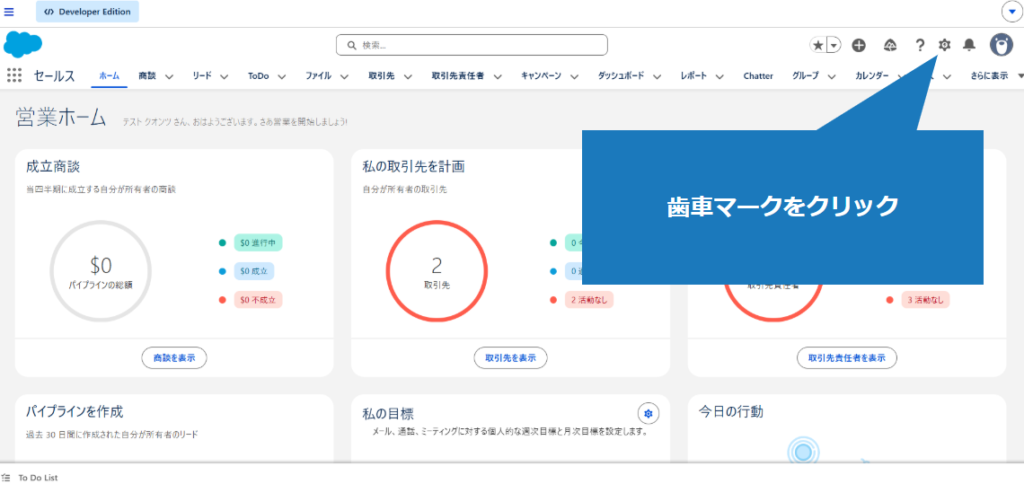Click the goals settings icon in 私の目標
1024x484 pixels.
pos(649,413)
